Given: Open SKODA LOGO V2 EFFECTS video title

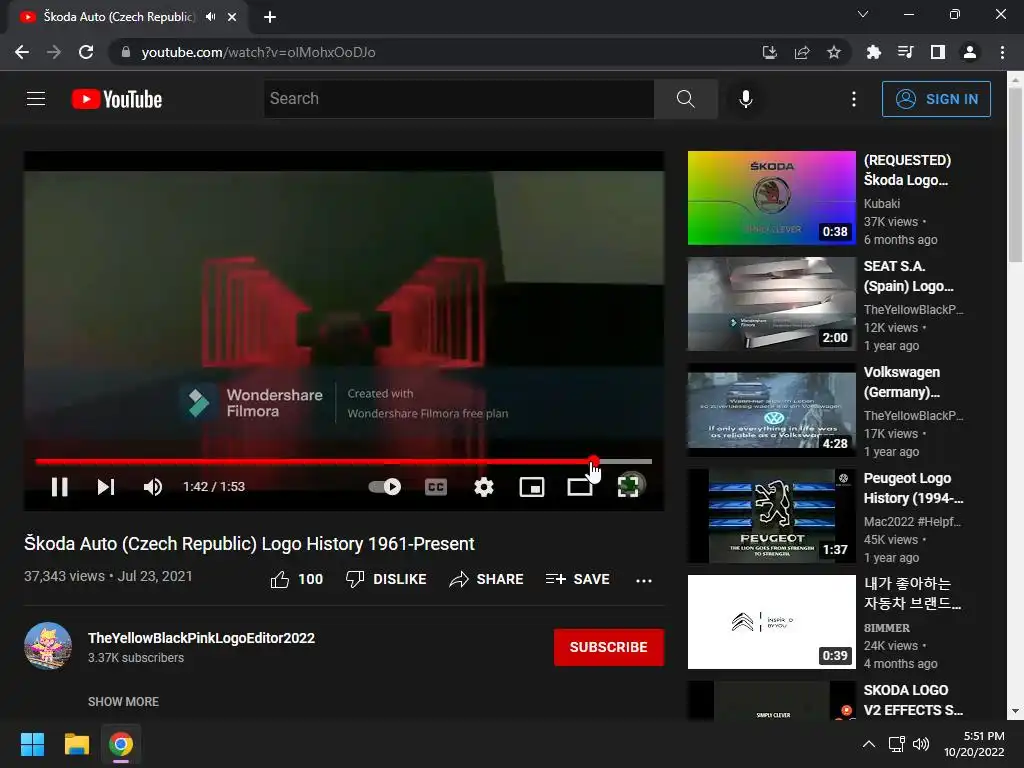Looking at the screenshot, I should 913,700.
